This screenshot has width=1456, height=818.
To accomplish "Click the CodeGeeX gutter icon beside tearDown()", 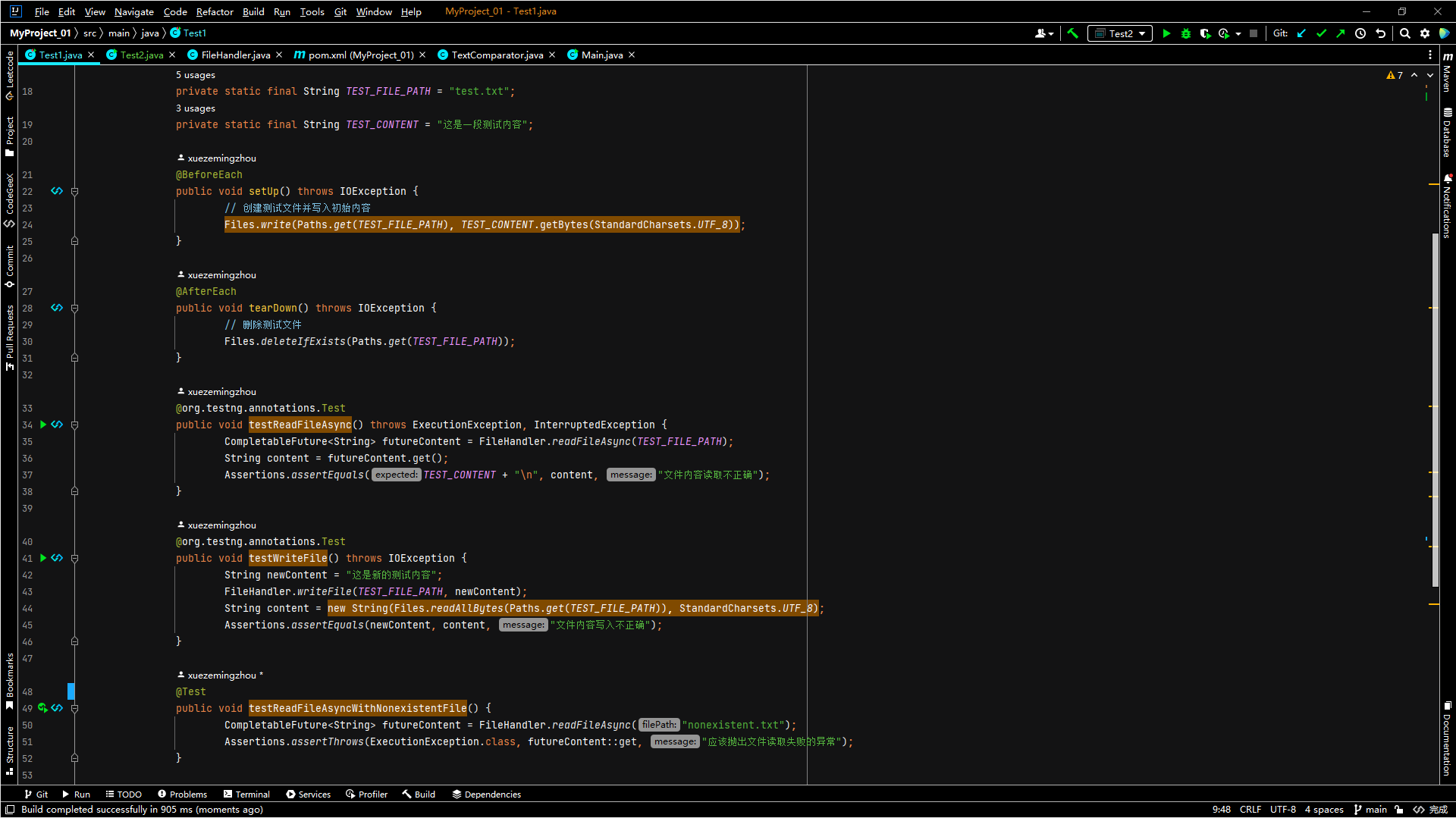I will 57,308.
